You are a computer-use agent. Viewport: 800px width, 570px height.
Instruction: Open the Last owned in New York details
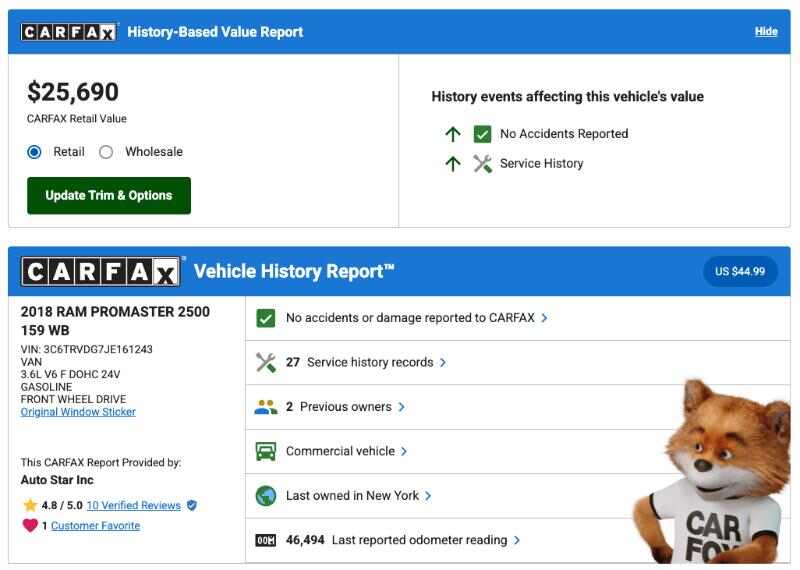click(357, 495)
